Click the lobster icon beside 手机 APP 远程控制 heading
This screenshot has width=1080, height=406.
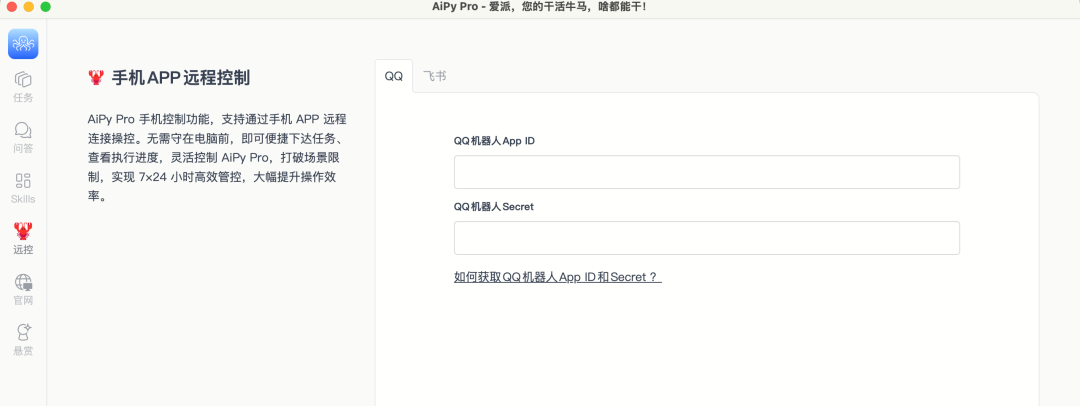[x=96, y=77]
